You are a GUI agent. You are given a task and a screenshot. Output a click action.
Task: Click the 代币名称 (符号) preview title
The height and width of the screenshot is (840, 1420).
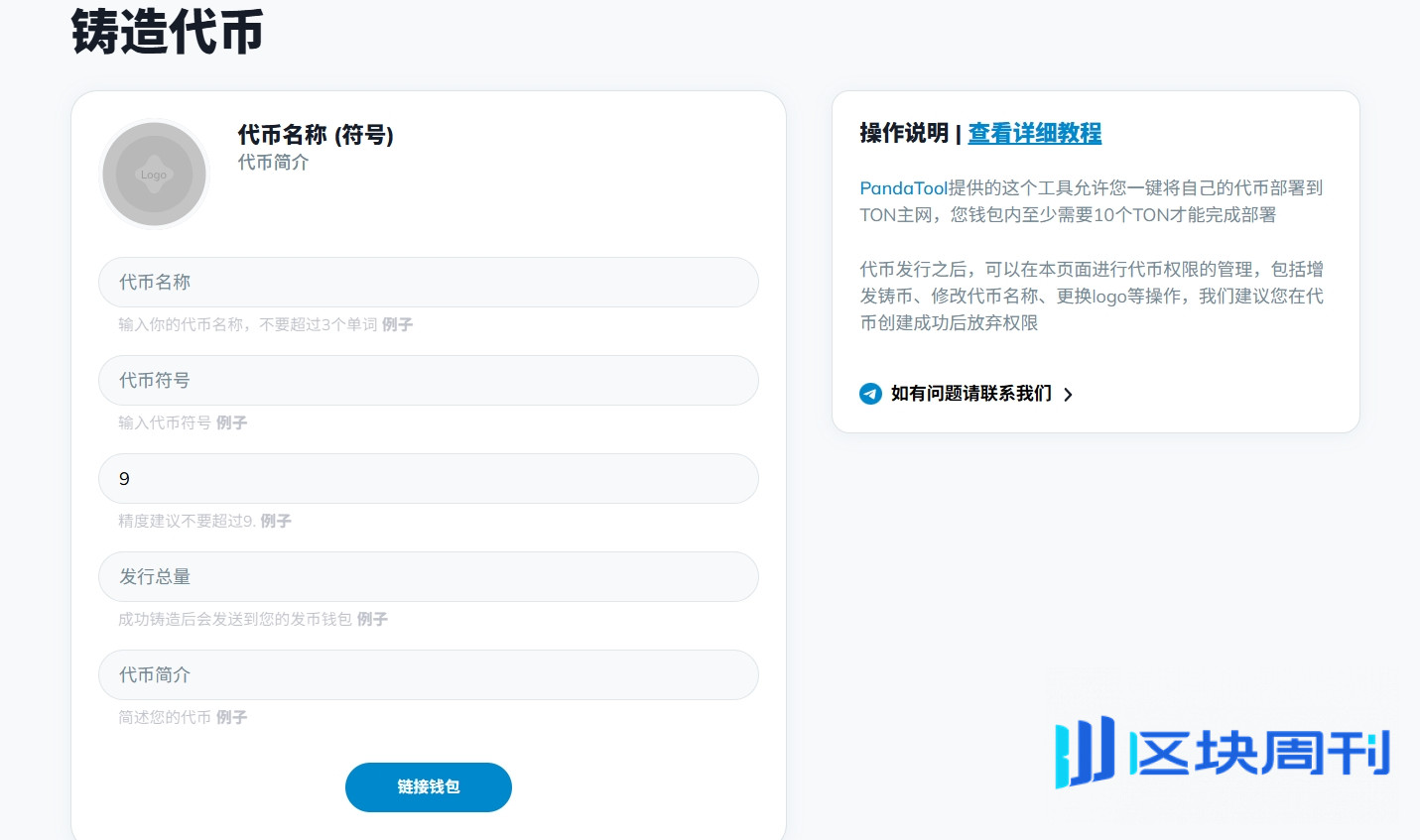click(x=316, y=135)
